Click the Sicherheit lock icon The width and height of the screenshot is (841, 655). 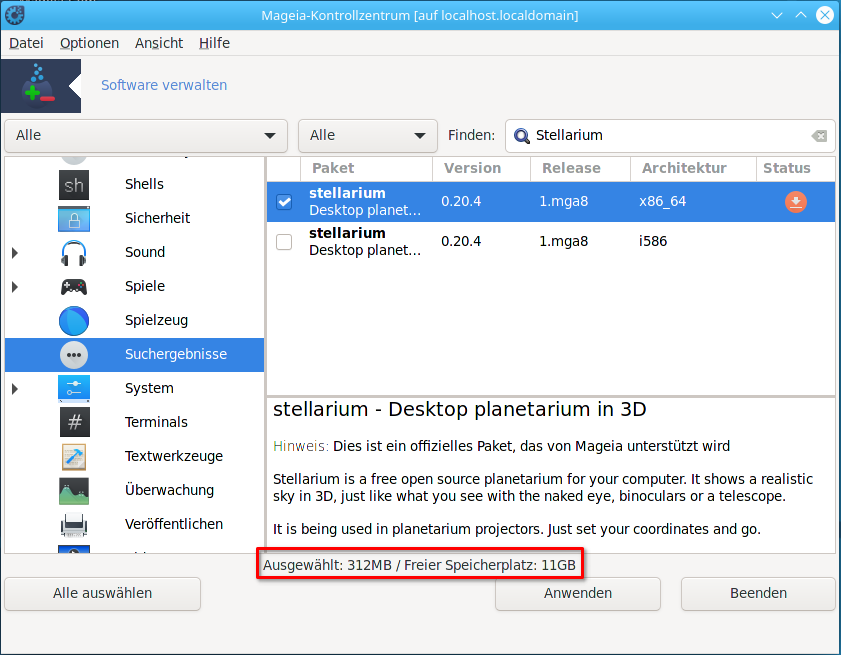pos(74,219)
